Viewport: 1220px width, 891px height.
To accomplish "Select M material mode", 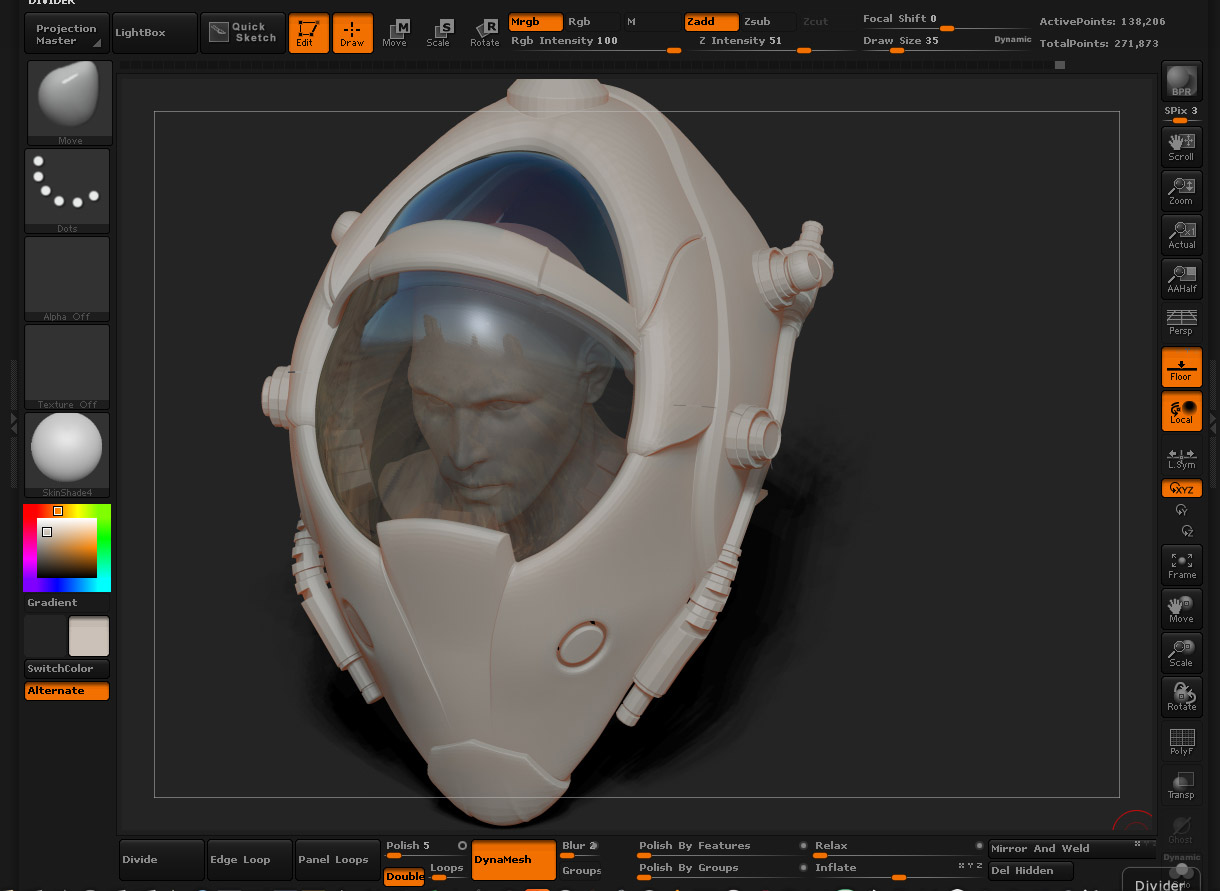I will coord(650,22).
